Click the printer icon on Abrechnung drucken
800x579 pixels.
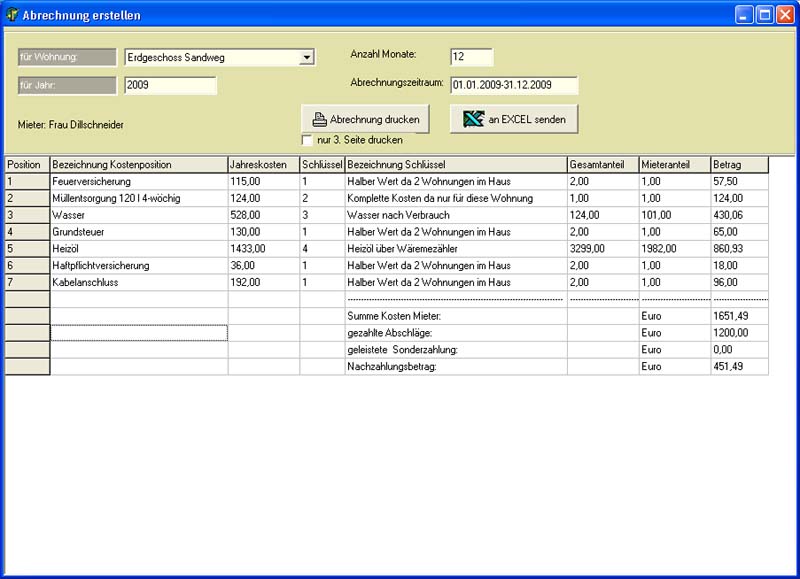point(319,119)
